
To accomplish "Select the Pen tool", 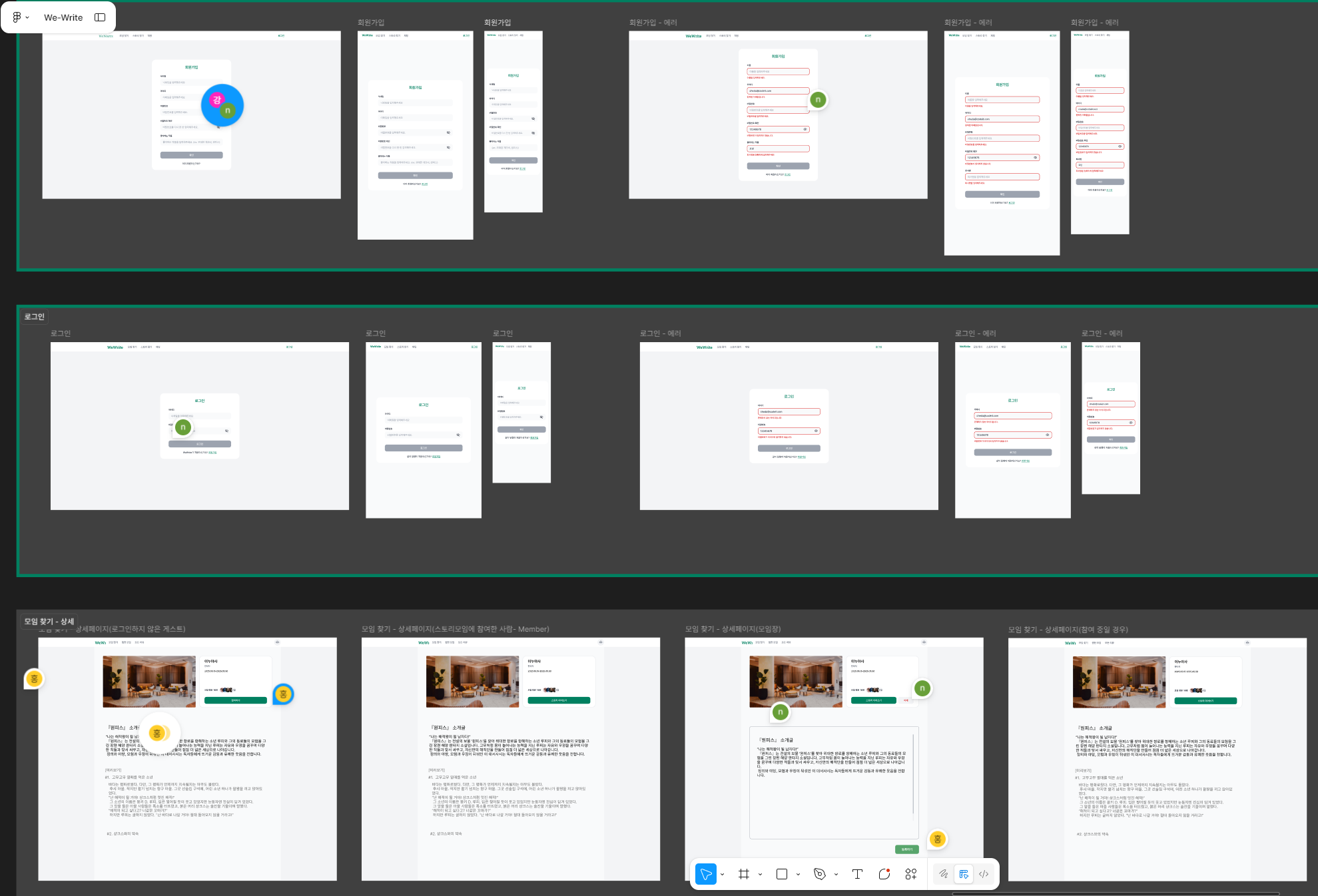I will tap(820, 874).
